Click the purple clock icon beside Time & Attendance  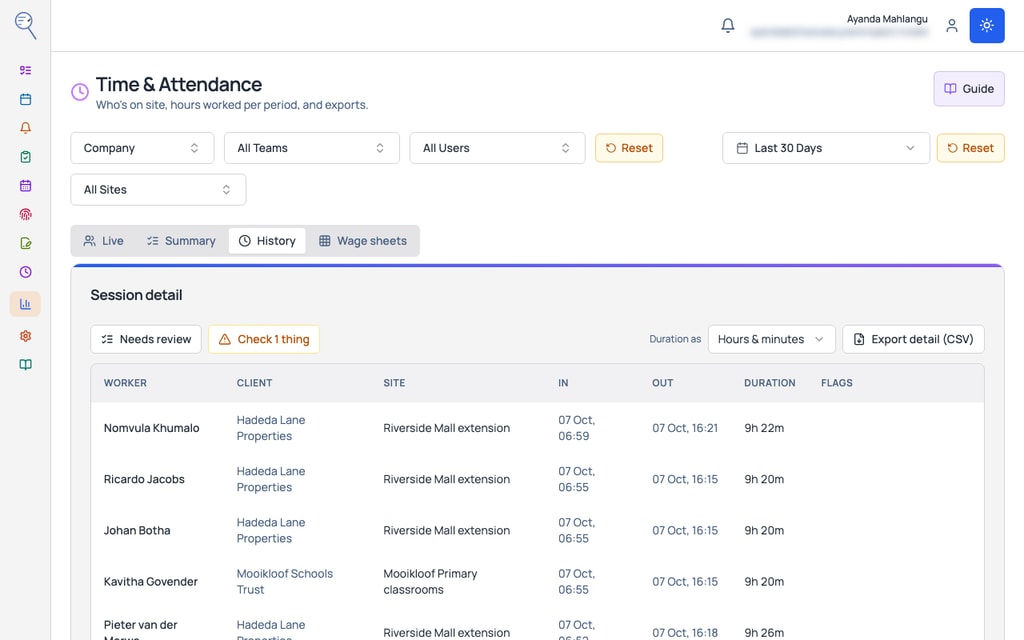click(80, 92)
